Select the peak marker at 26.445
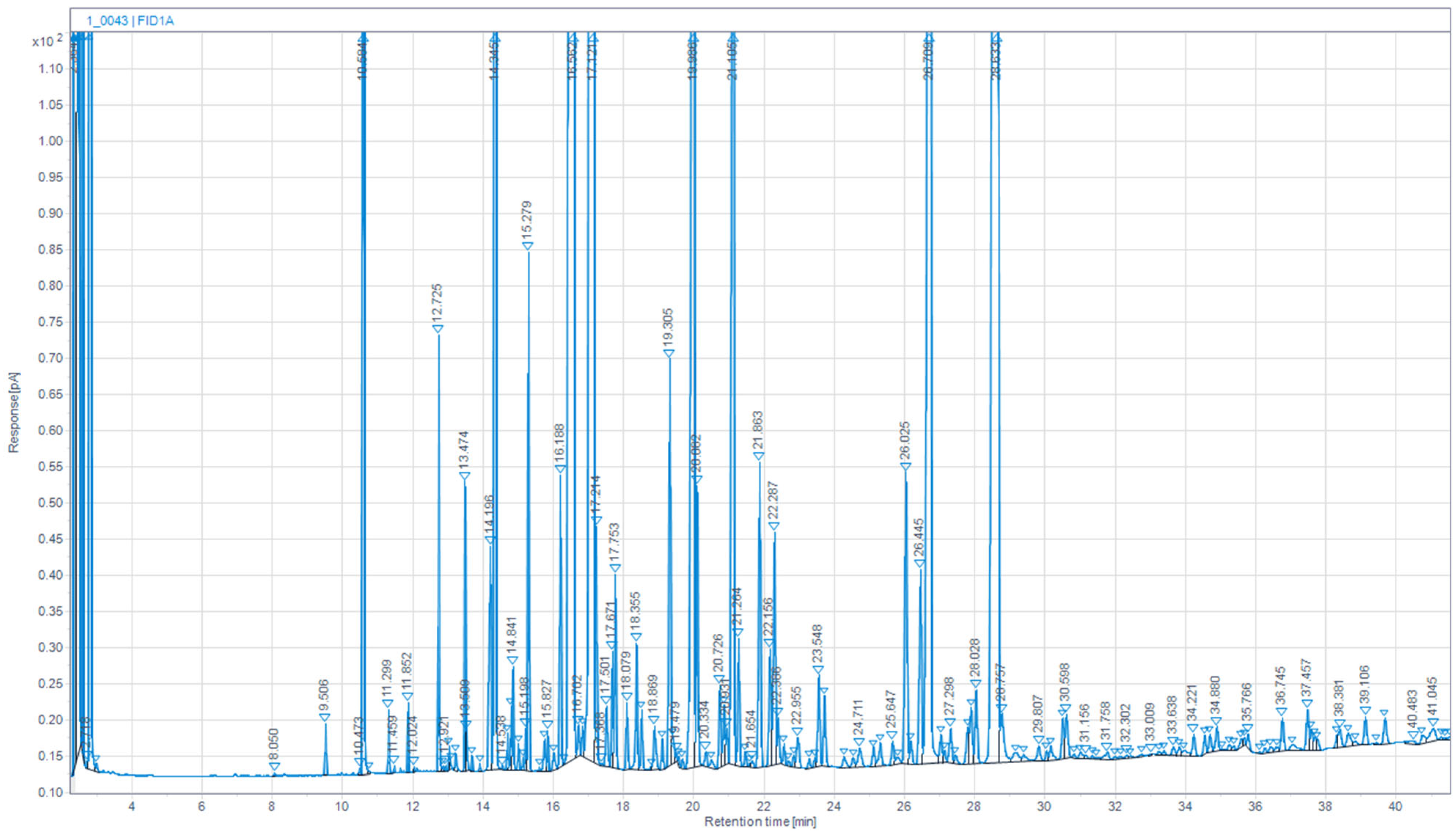Viewport: 1456px width, 837px height. point(919,563)
